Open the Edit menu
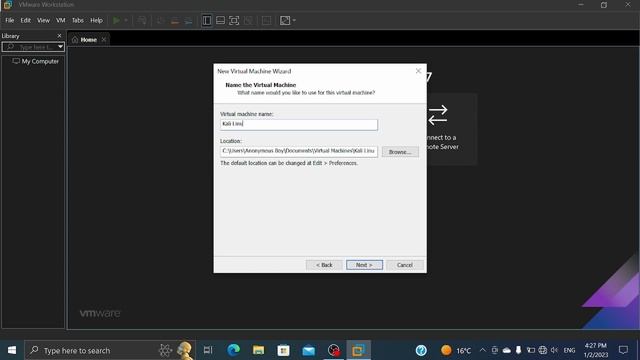This screenshot has height=360, width=640. click(x=25, y=20)
